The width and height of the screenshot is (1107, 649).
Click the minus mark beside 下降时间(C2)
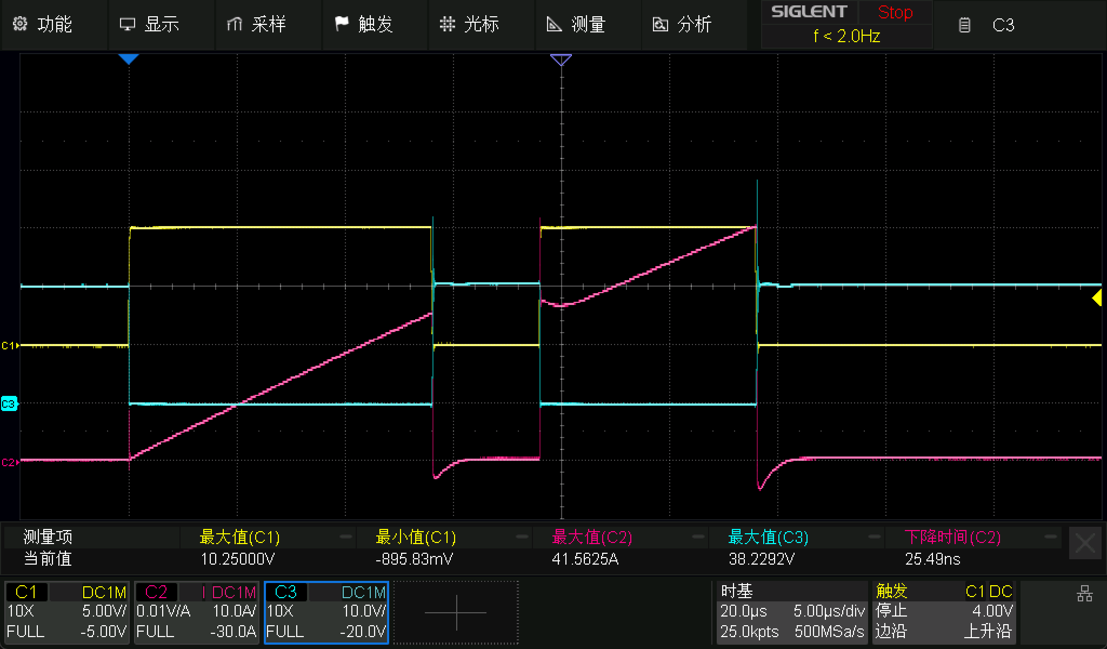pyautogui.click(x=1052, y=537)
